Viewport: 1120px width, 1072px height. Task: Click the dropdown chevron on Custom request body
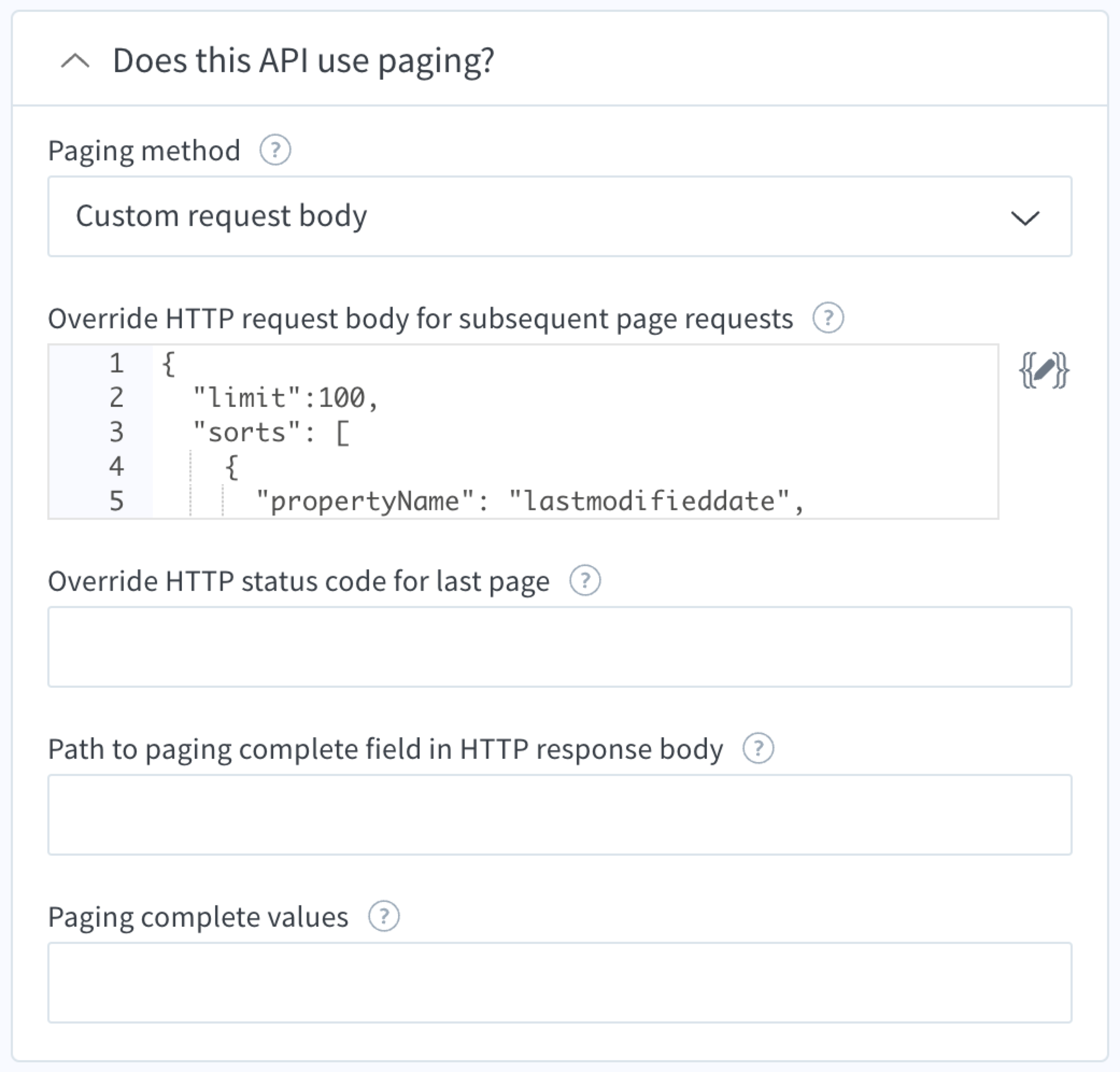1026,219
